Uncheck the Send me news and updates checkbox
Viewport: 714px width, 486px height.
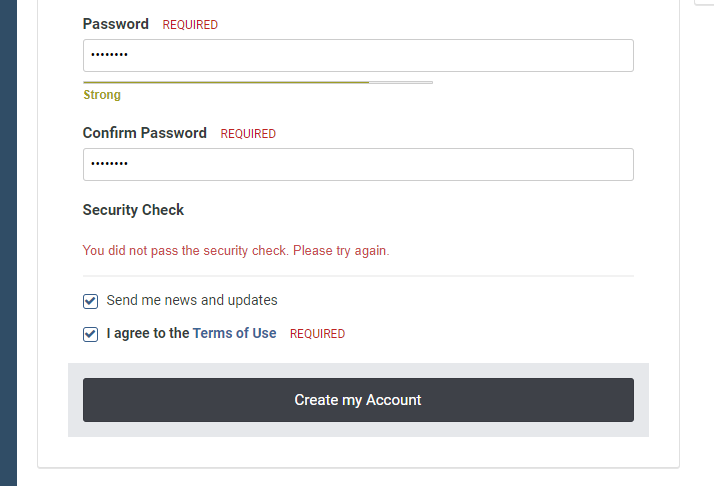click(x=91, y=300)
